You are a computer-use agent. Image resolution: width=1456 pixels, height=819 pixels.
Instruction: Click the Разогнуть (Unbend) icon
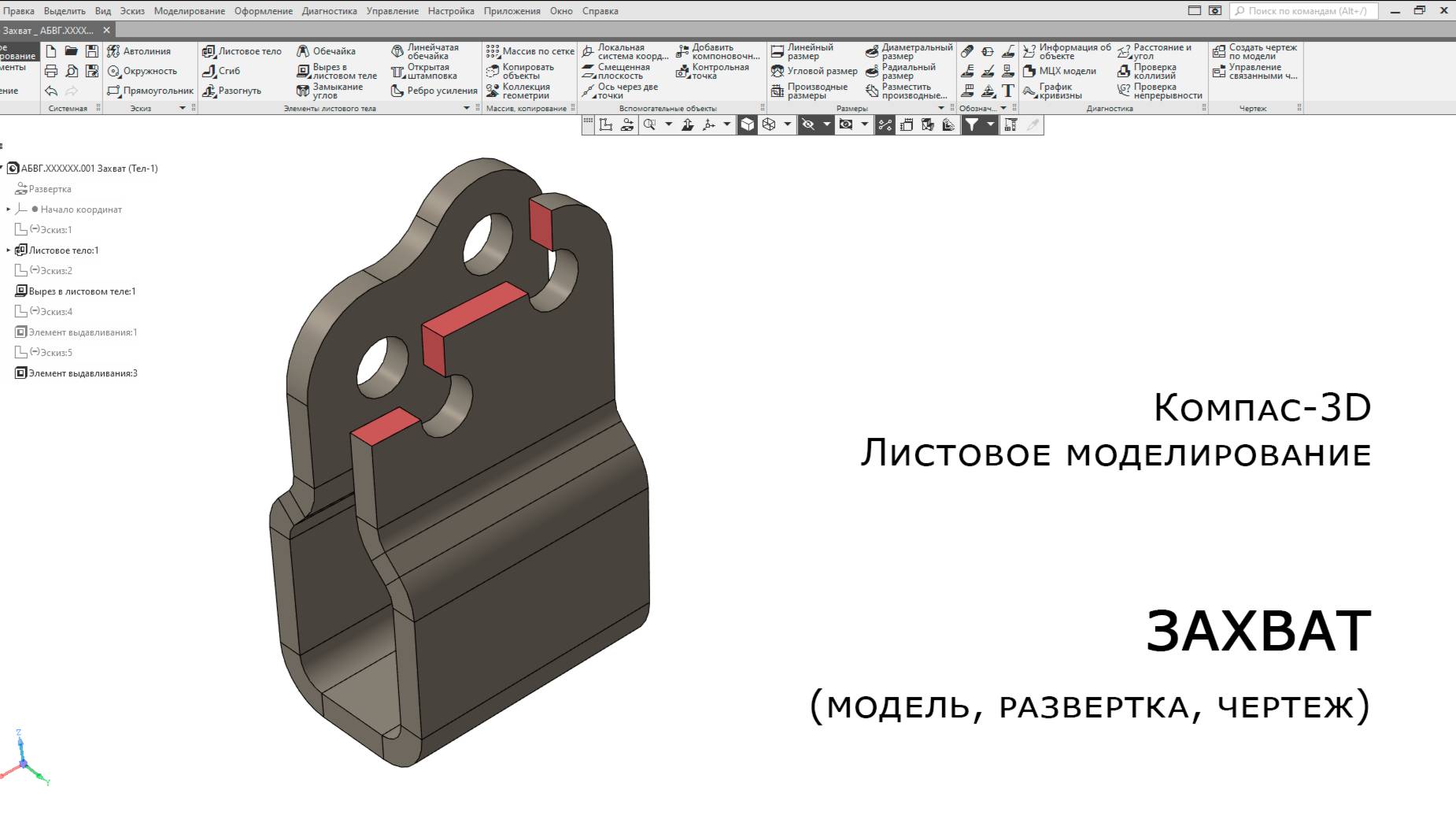point(209,91)
